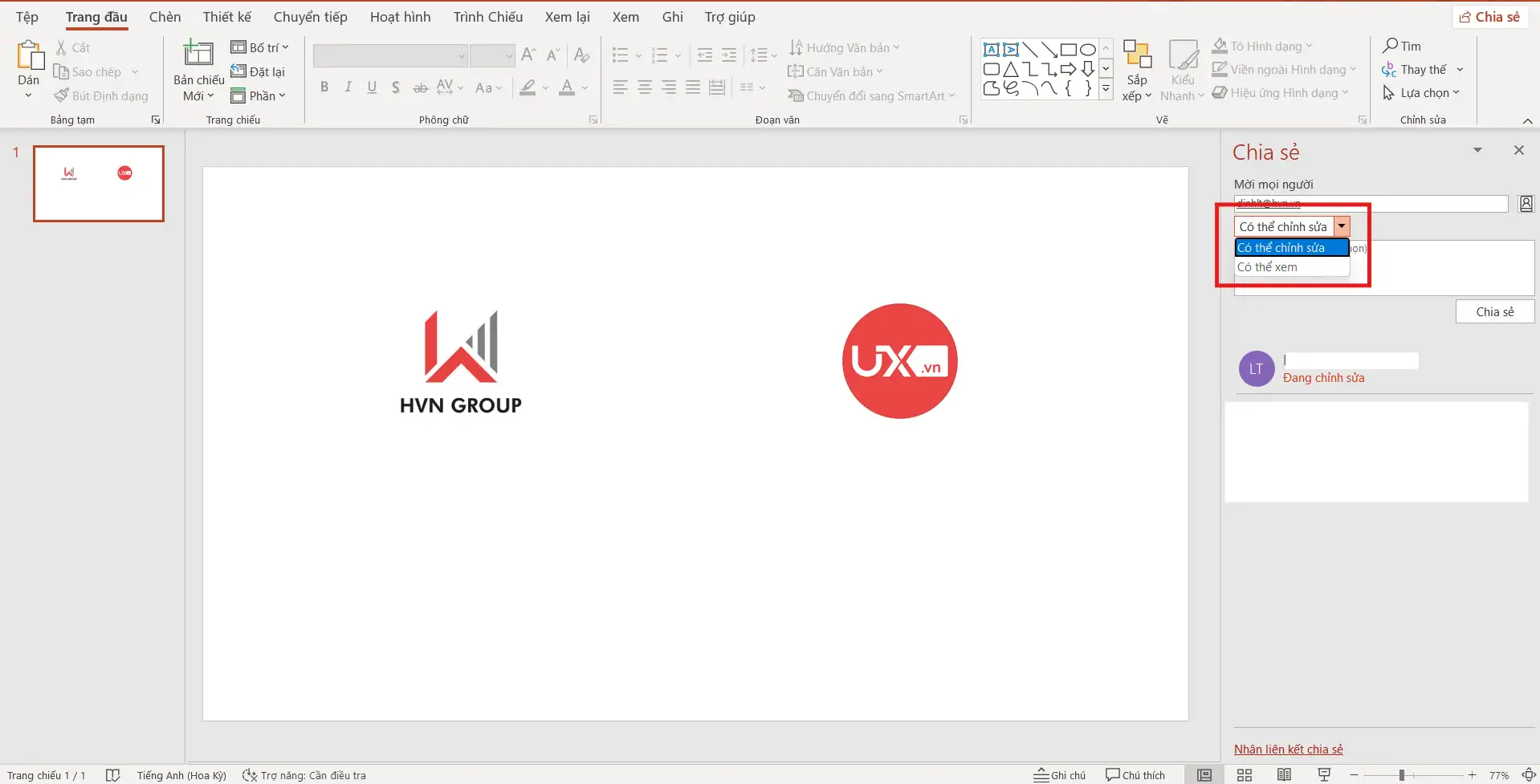The height and width of the screenshot is (784, 1540).
Task: Switch to the Chèn ribbon tab
Action: 165,16
